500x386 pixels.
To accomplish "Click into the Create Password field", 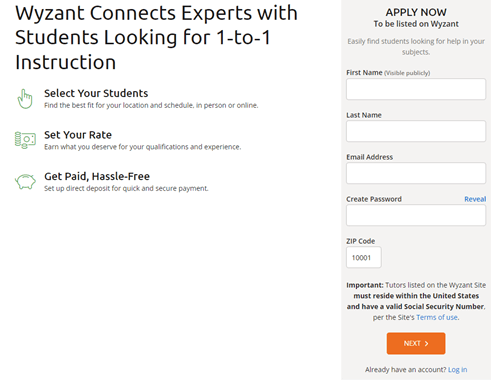I will (x=416, y=215).
